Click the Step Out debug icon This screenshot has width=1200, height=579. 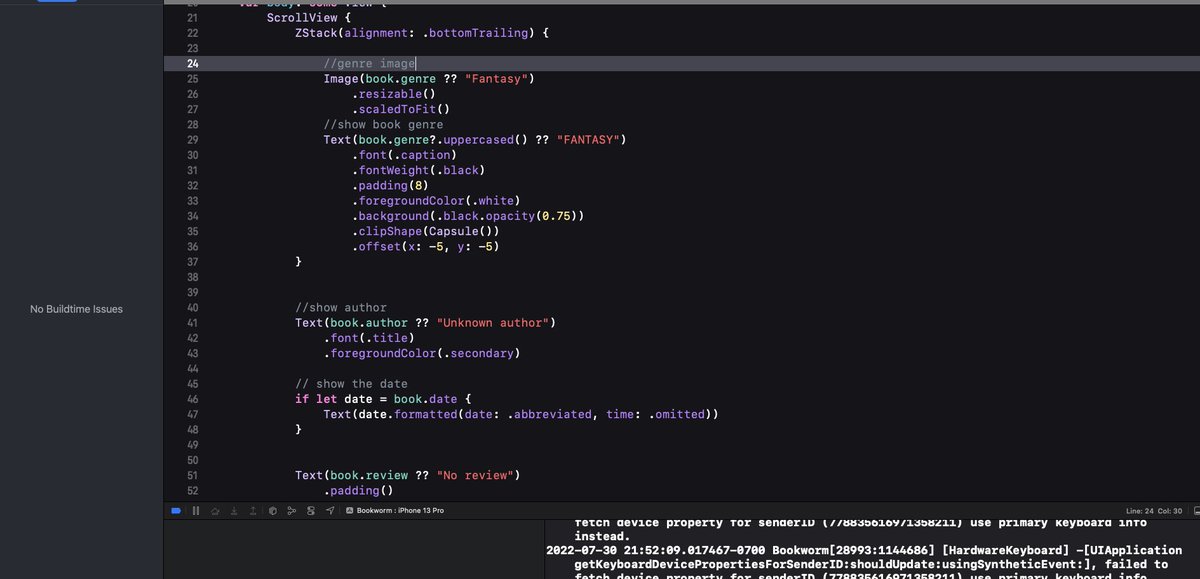pos(252,511)
